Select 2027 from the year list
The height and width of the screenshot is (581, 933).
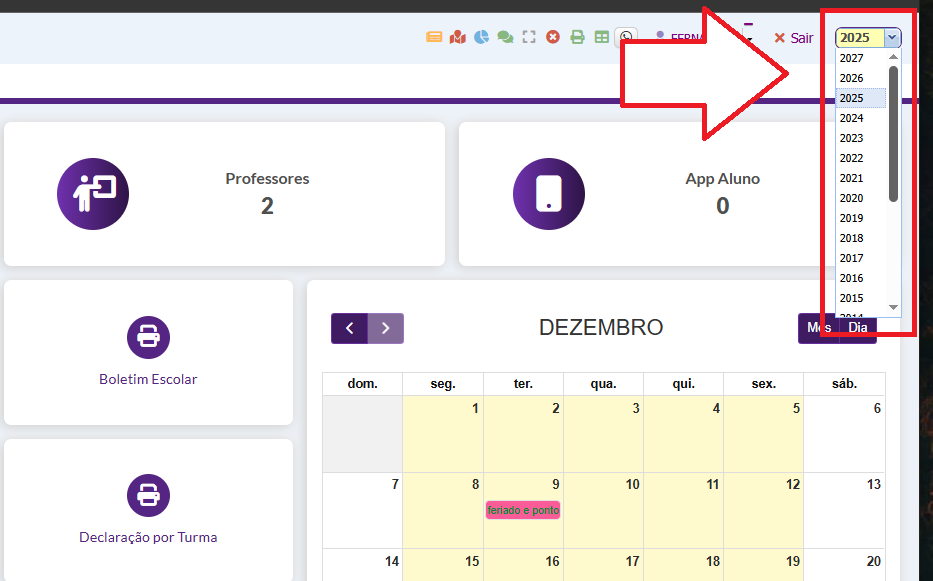852,58
